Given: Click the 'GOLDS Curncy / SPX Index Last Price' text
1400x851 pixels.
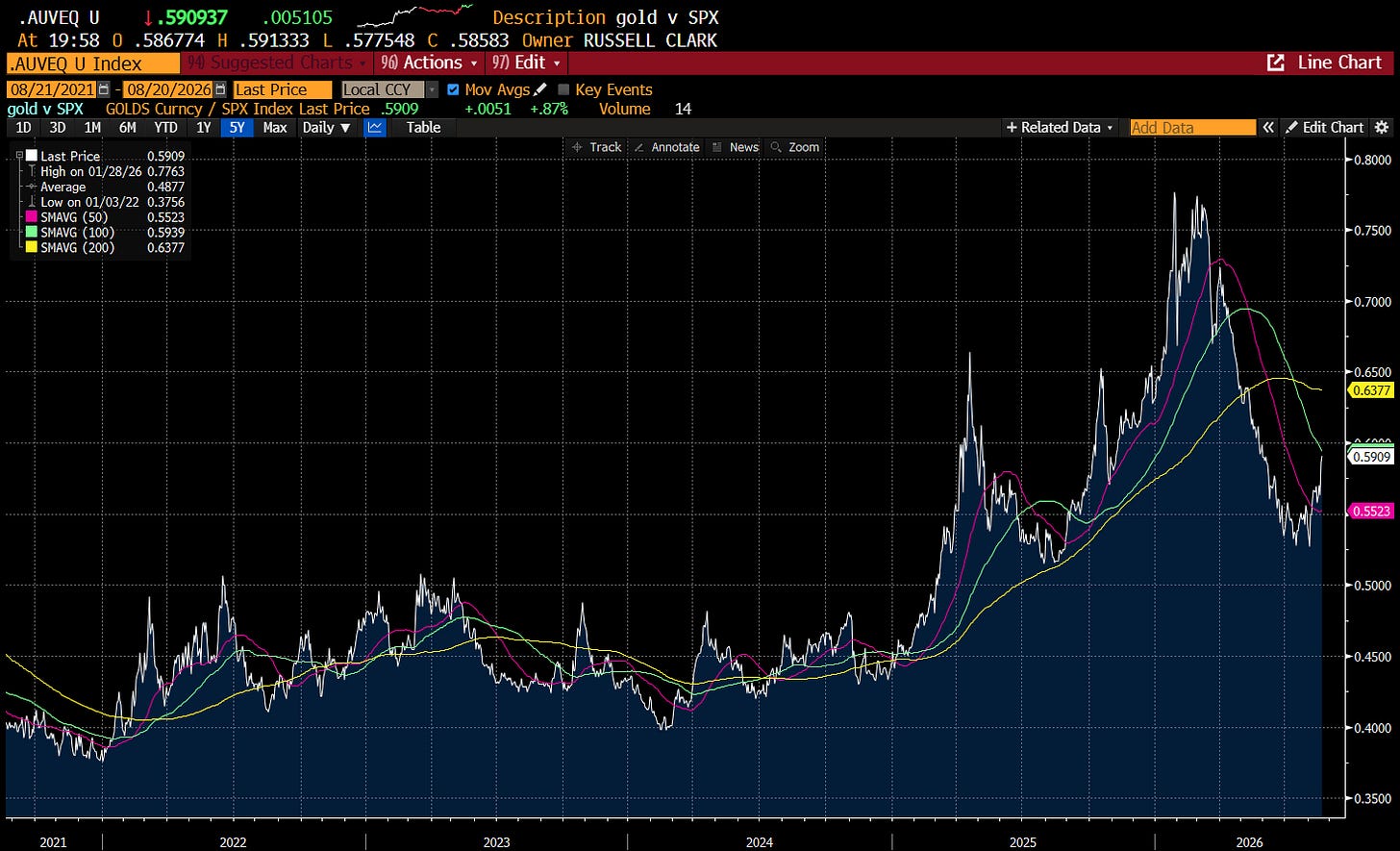Looking at the screenshot, I should click(x=237, y=109).
